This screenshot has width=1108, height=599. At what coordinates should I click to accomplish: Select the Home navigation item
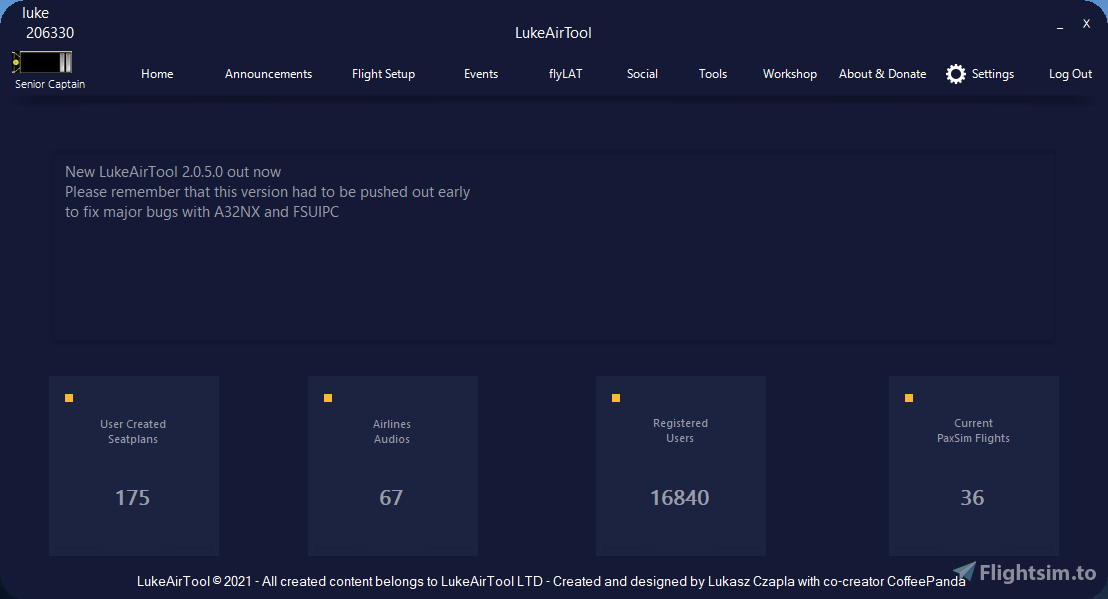(157, 73)
